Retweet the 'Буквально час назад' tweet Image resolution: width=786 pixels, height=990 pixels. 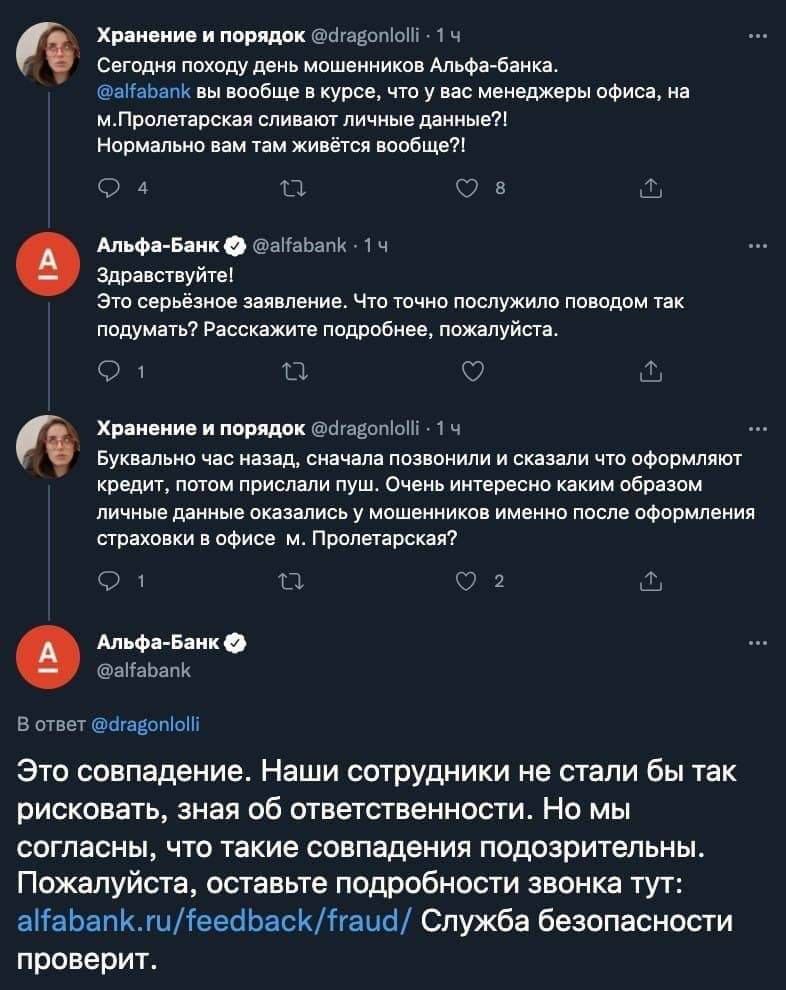coord(291,581)
